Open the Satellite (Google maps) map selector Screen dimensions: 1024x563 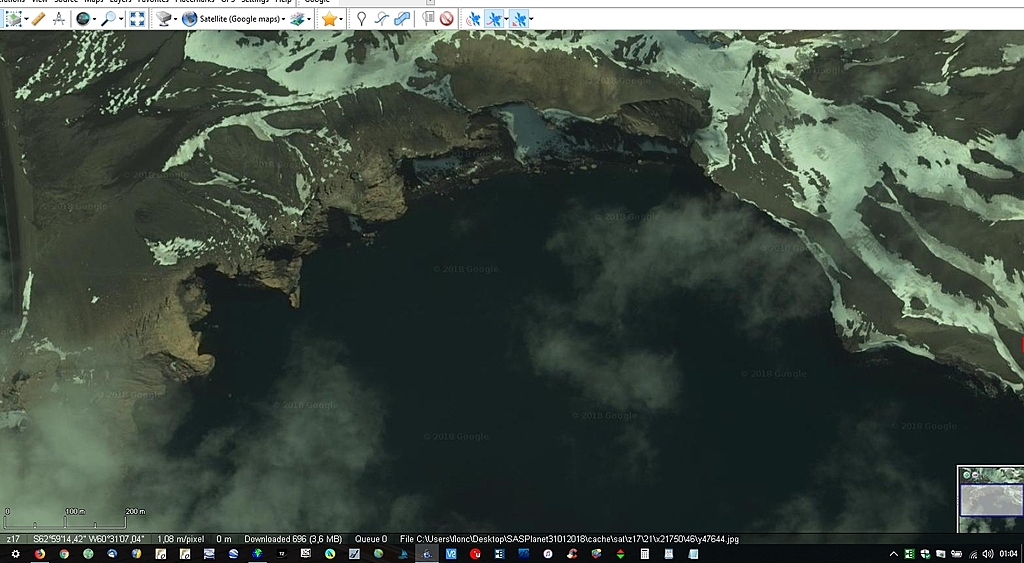pos(234,19)
